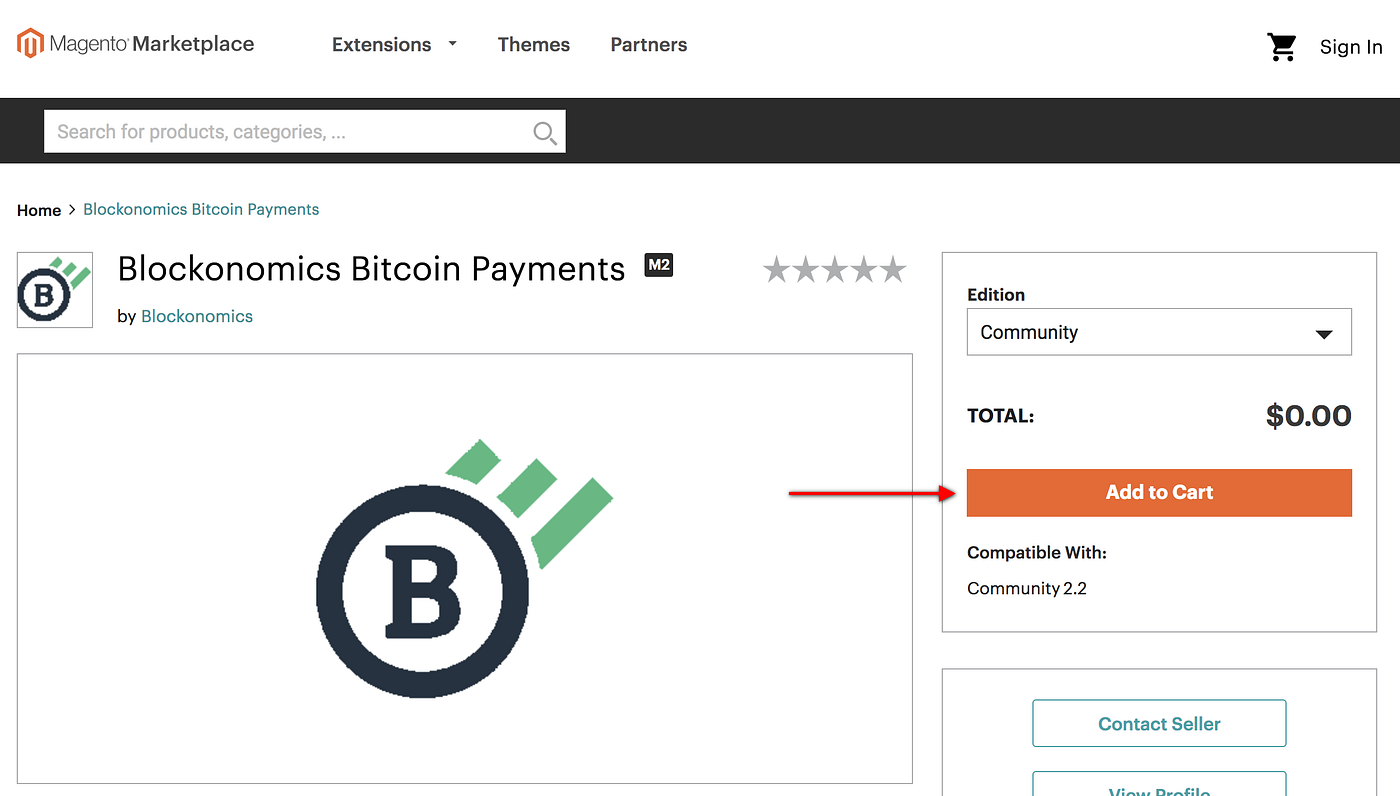Go to the Partners menu item
This screenshot has height=796, width=1400.
pos(649,44)
